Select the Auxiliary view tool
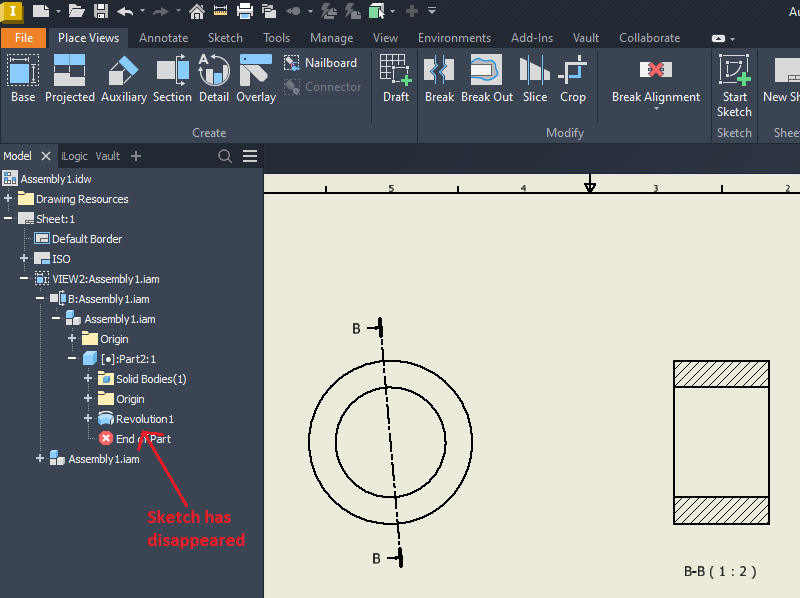The height and width of the screenshot is (598, 800). (x=123, y=79)
